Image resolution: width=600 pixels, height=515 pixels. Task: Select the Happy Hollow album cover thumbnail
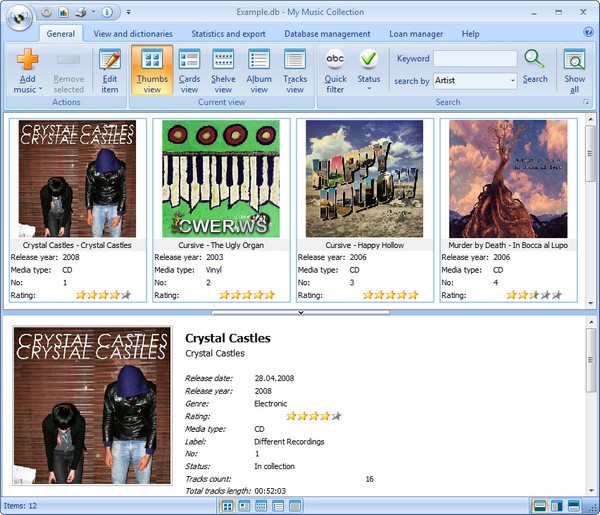point(364,179)
